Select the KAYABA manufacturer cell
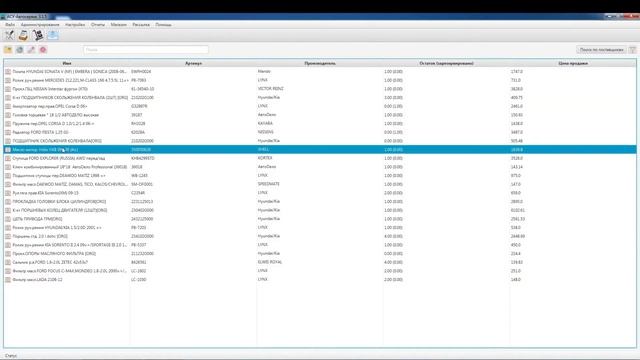640x360 pixels. click(x=265, y=123)
